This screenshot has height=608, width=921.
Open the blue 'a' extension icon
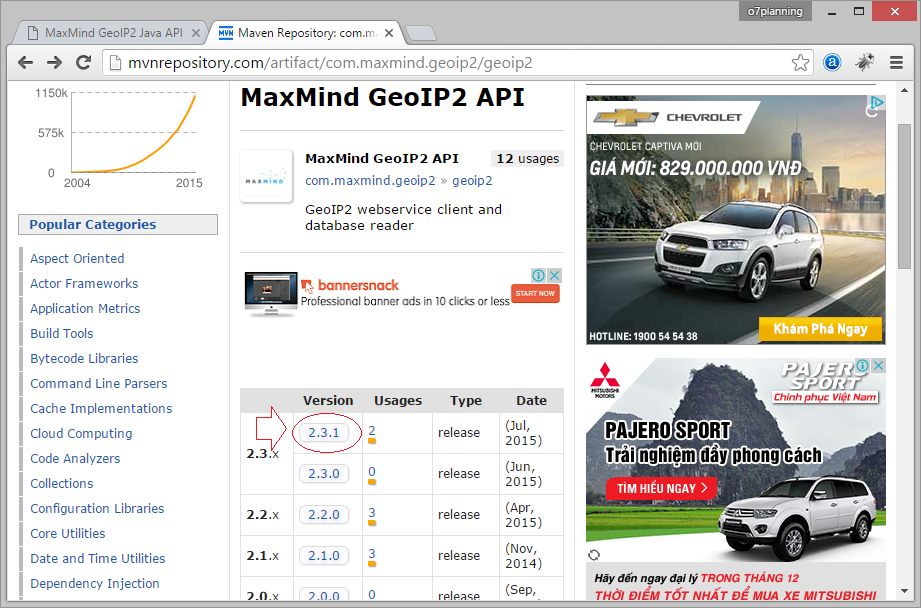(832, 62)
